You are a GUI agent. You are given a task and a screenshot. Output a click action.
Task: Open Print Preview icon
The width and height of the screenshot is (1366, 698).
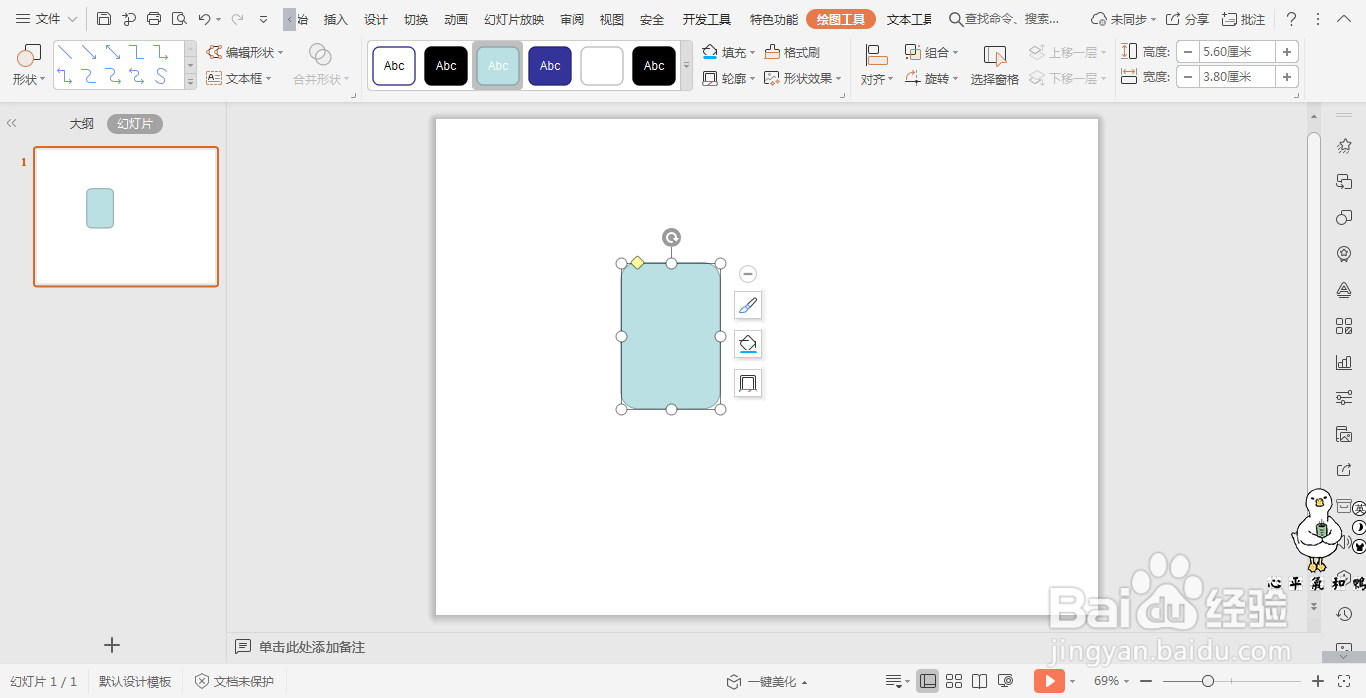pos(179,19)
